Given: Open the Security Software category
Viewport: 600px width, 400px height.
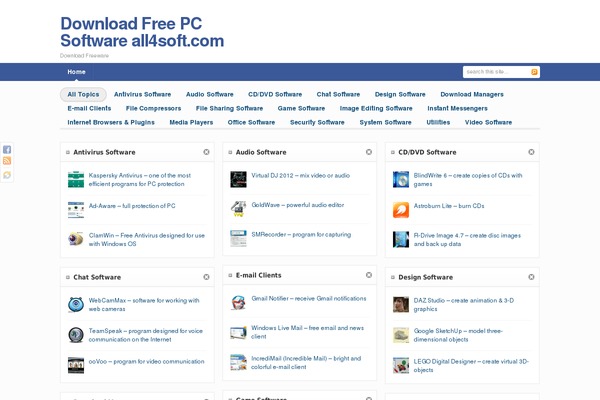Looking at the screenshot, I should tap(317, 122).
